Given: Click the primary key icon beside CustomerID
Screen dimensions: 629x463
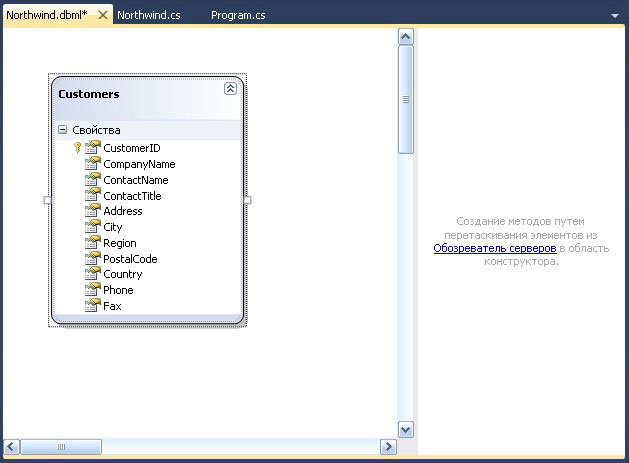Looking at the screenshot, I should (77, 147).
